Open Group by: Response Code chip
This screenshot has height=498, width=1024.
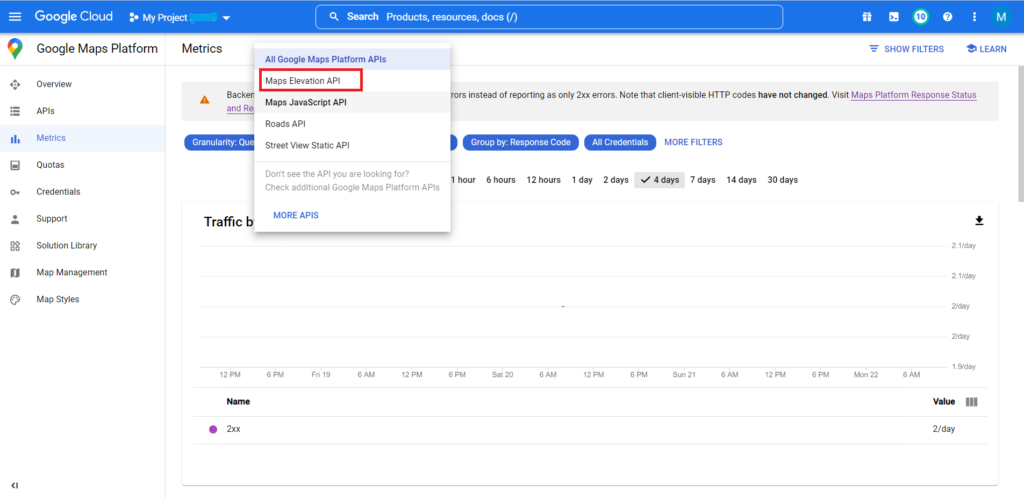520,142
